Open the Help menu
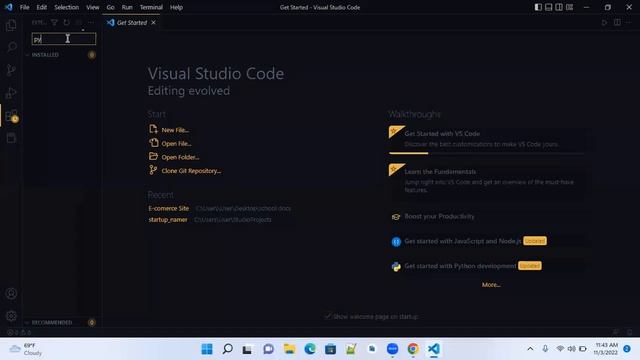 176,7
